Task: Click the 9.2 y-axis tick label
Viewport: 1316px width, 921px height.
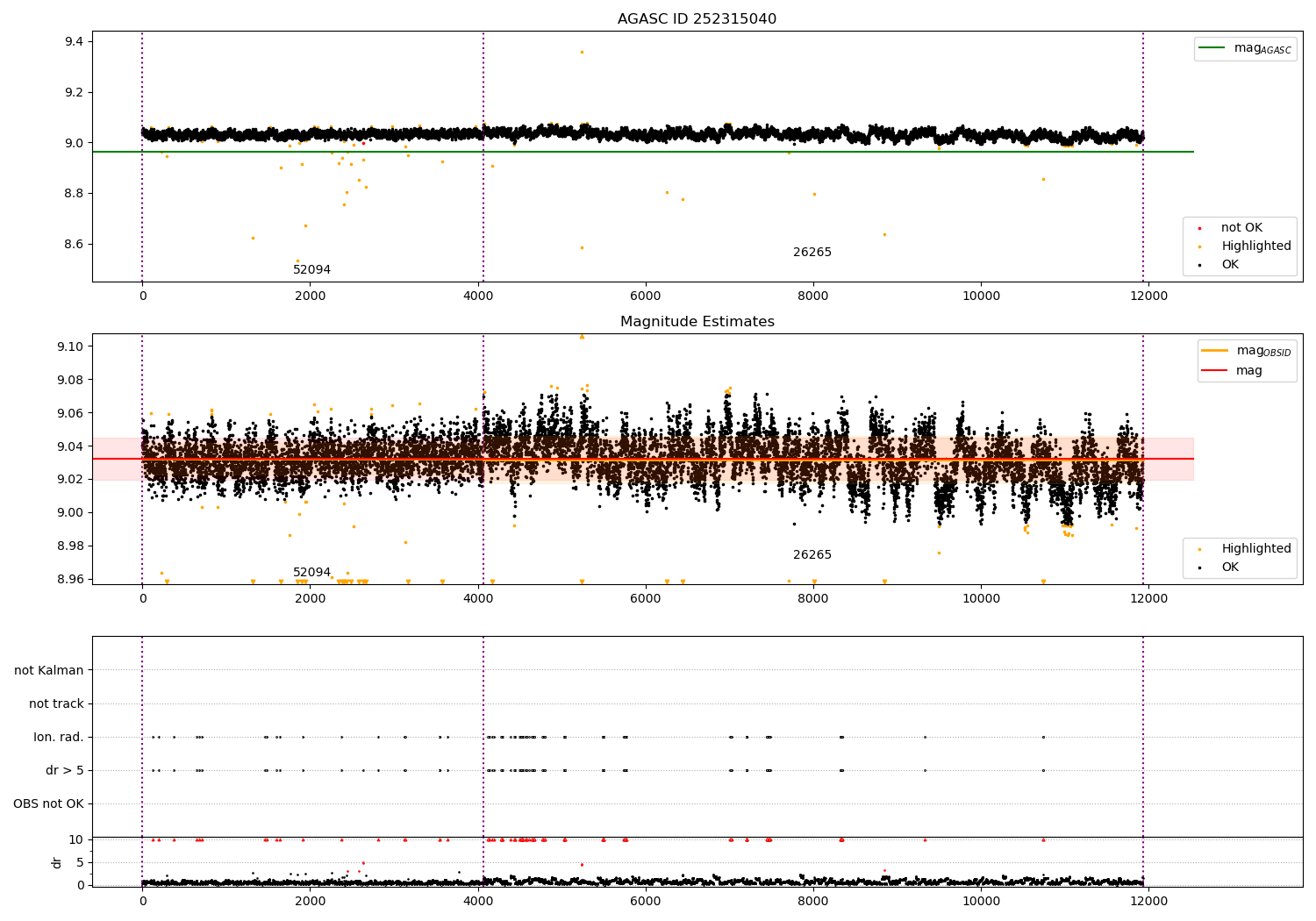Action: [x=73, y=93]
